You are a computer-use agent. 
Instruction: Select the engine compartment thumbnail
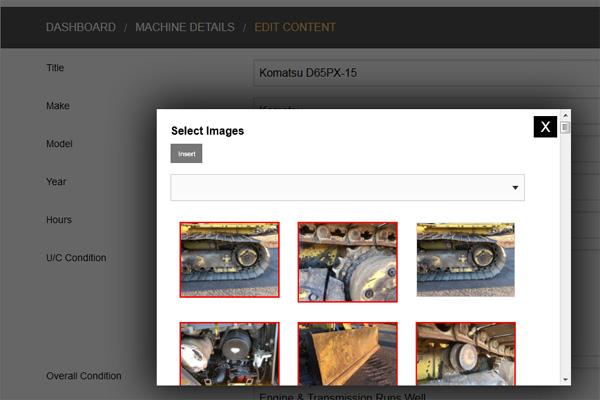[x=230, y=354]
